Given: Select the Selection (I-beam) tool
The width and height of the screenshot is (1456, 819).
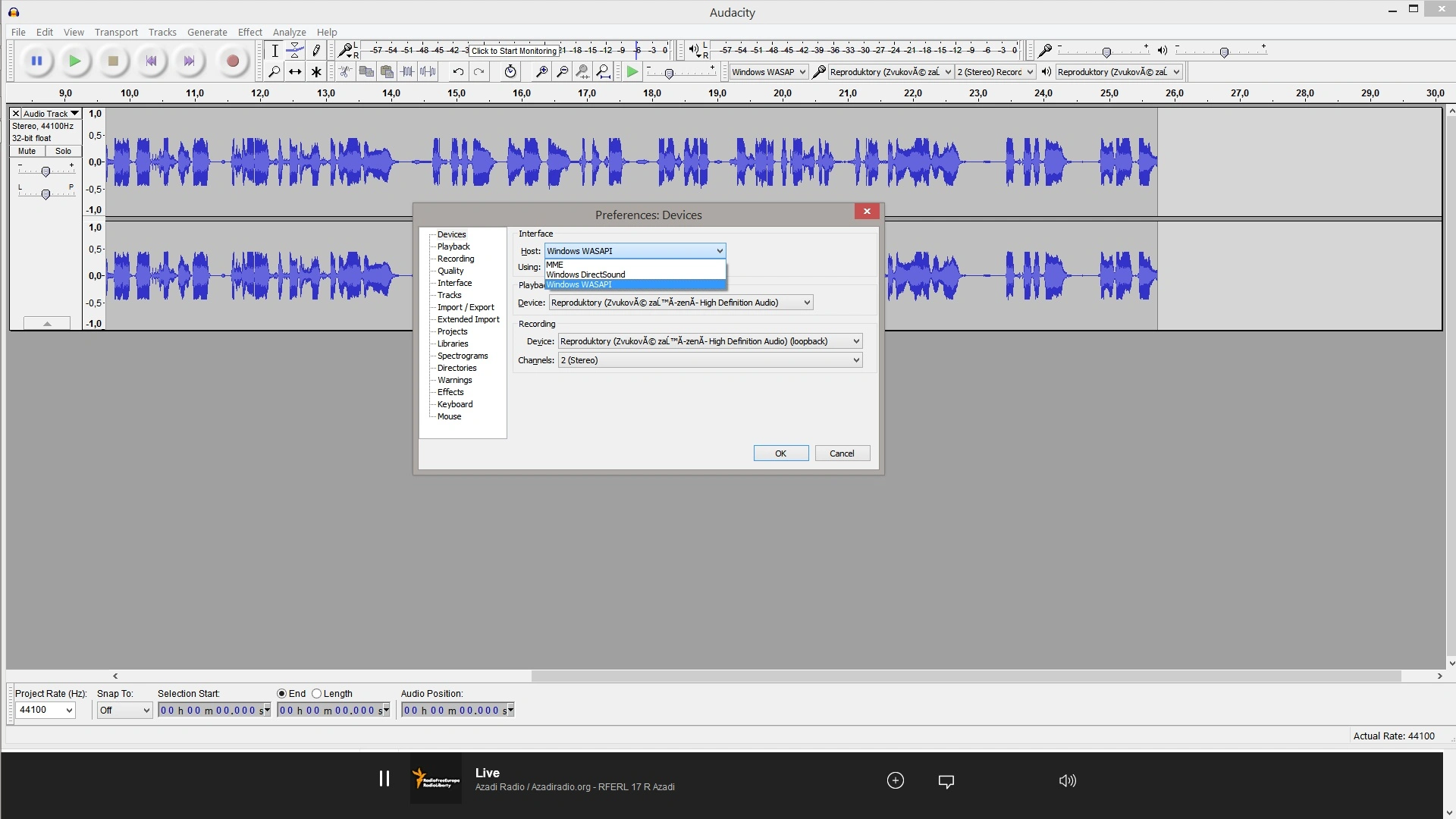Looking at the screenshot, I should pyautogui.click(x=275, y=51).
